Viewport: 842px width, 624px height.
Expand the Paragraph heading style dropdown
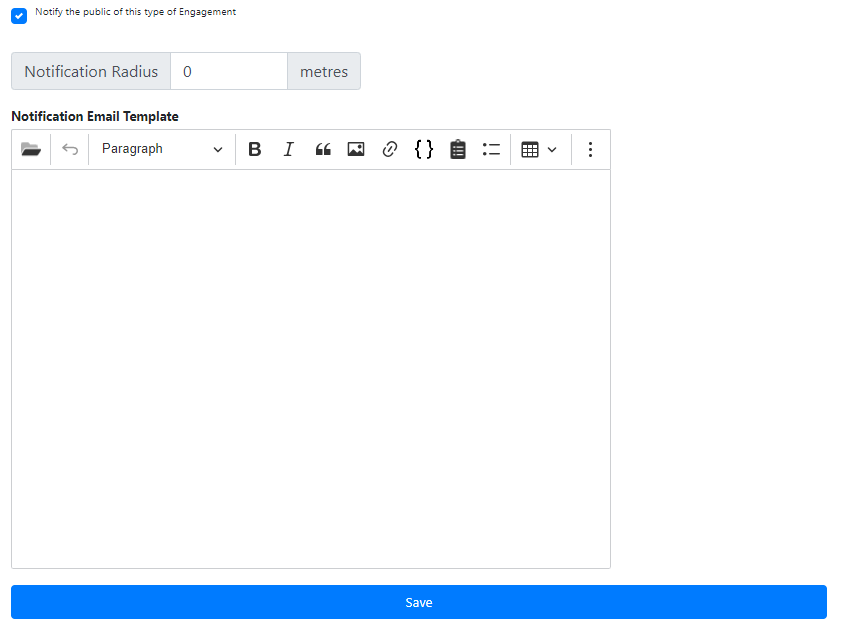coord(162,149)
